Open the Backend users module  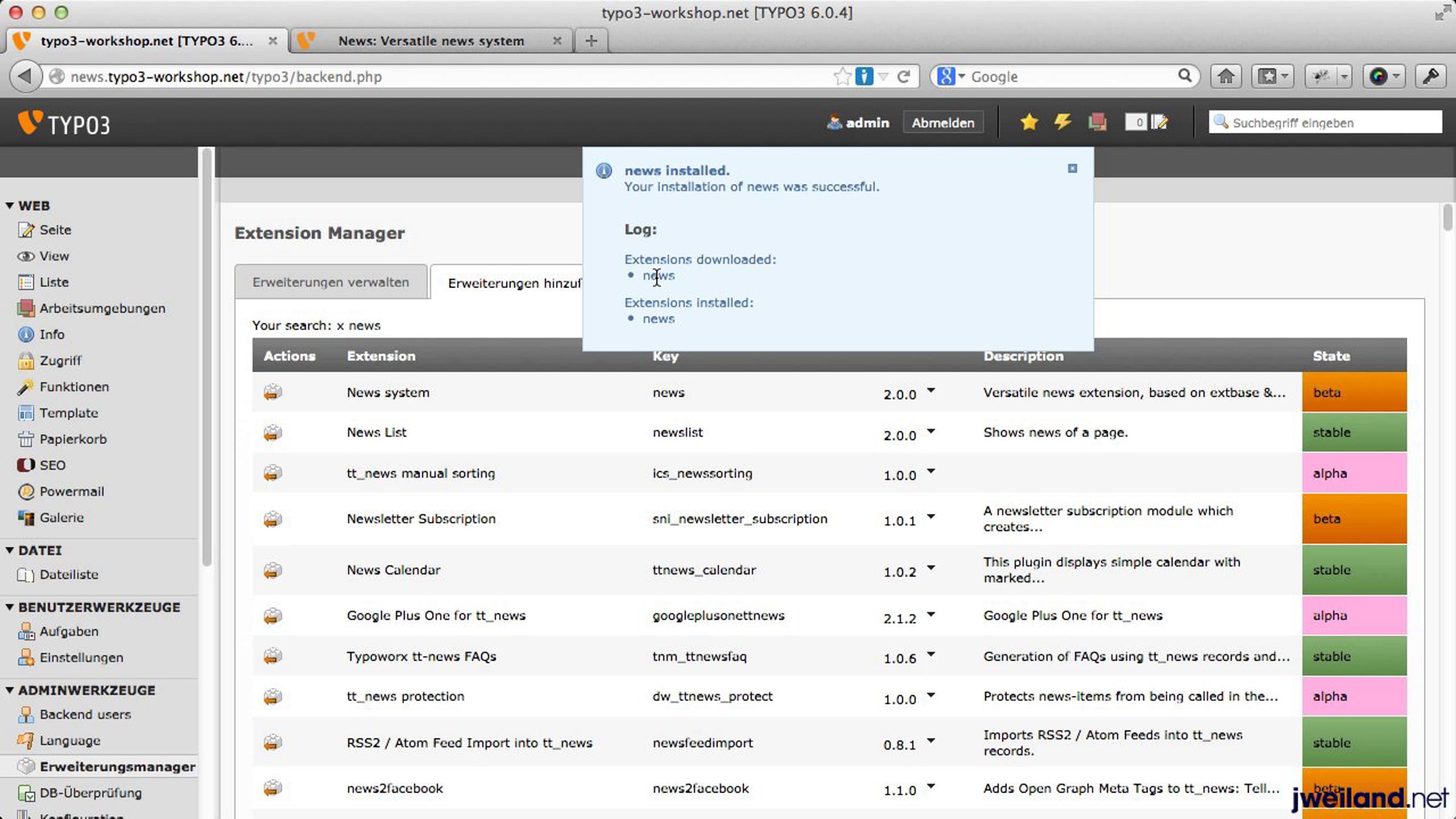(85, 715)
